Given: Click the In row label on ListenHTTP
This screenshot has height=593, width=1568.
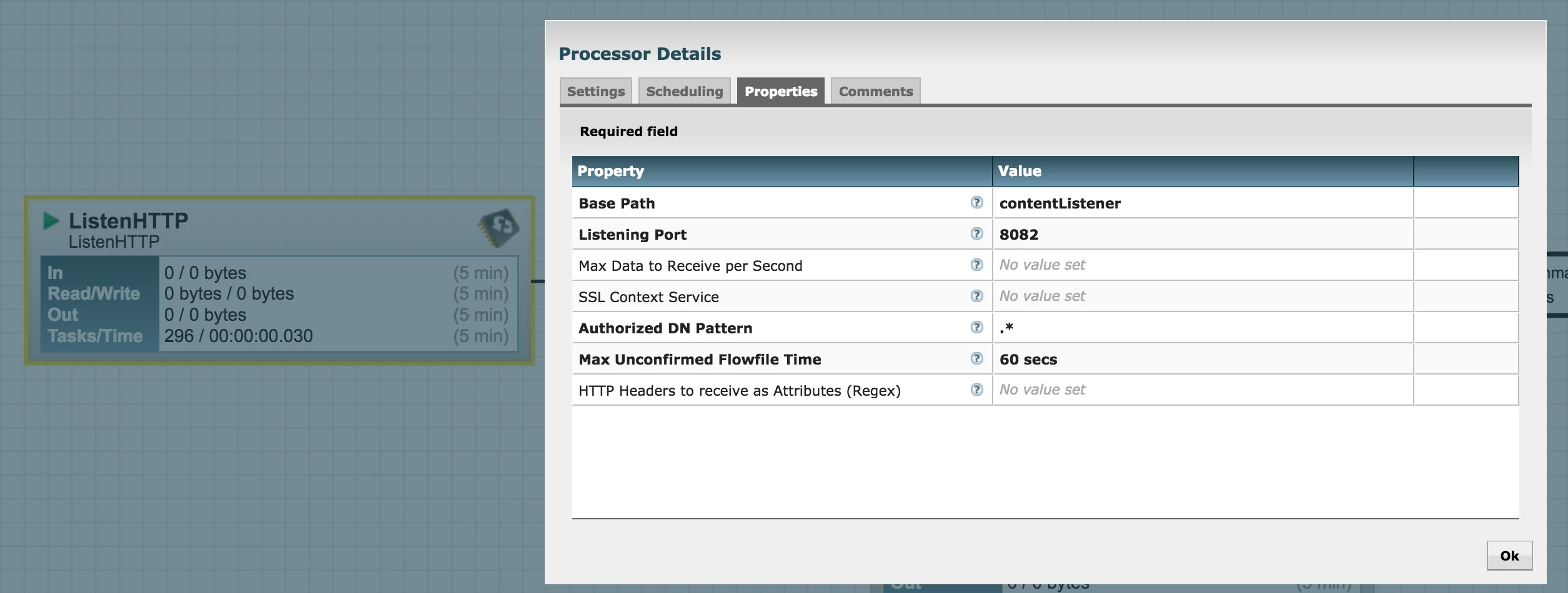Looking at the screenshot, I should 55,273.
